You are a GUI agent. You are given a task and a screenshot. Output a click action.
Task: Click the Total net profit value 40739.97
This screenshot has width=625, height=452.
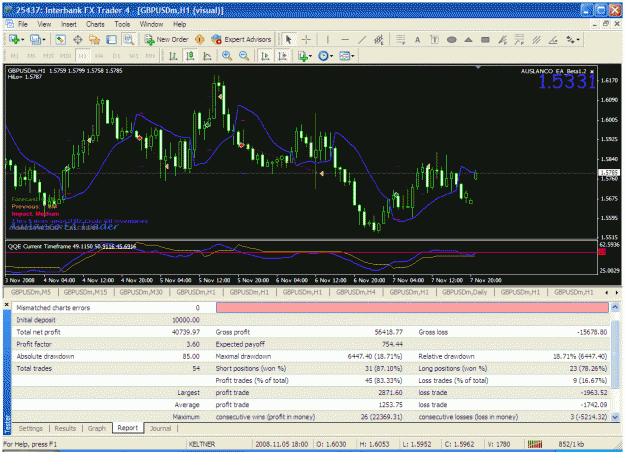186,332
